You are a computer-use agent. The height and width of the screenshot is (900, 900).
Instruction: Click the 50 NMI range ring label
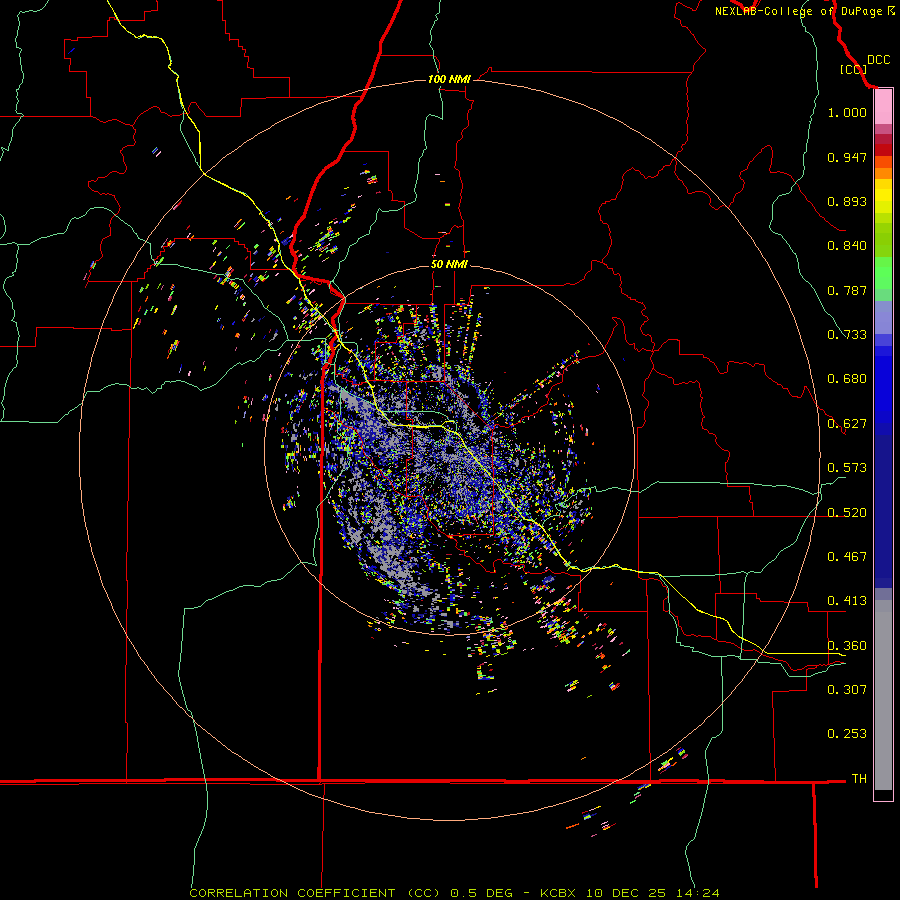(x=449, y=264)
